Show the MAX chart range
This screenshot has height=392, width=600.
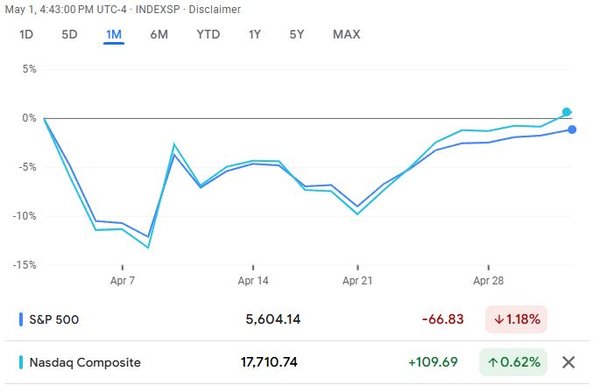pos(346,34)
